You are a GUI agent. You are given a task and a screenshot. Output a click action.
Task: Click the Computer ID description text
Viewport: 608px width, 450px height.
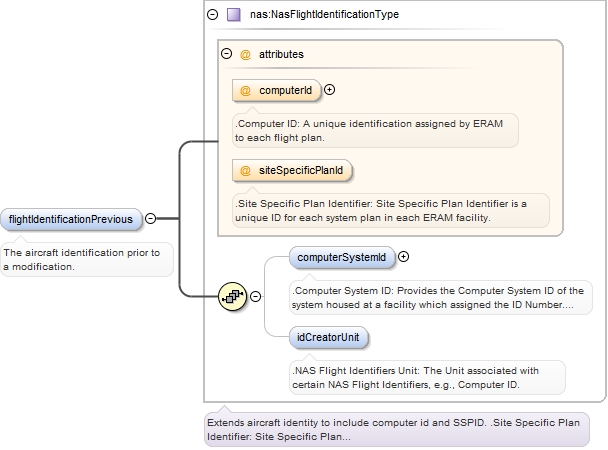(x=375, y=130)
